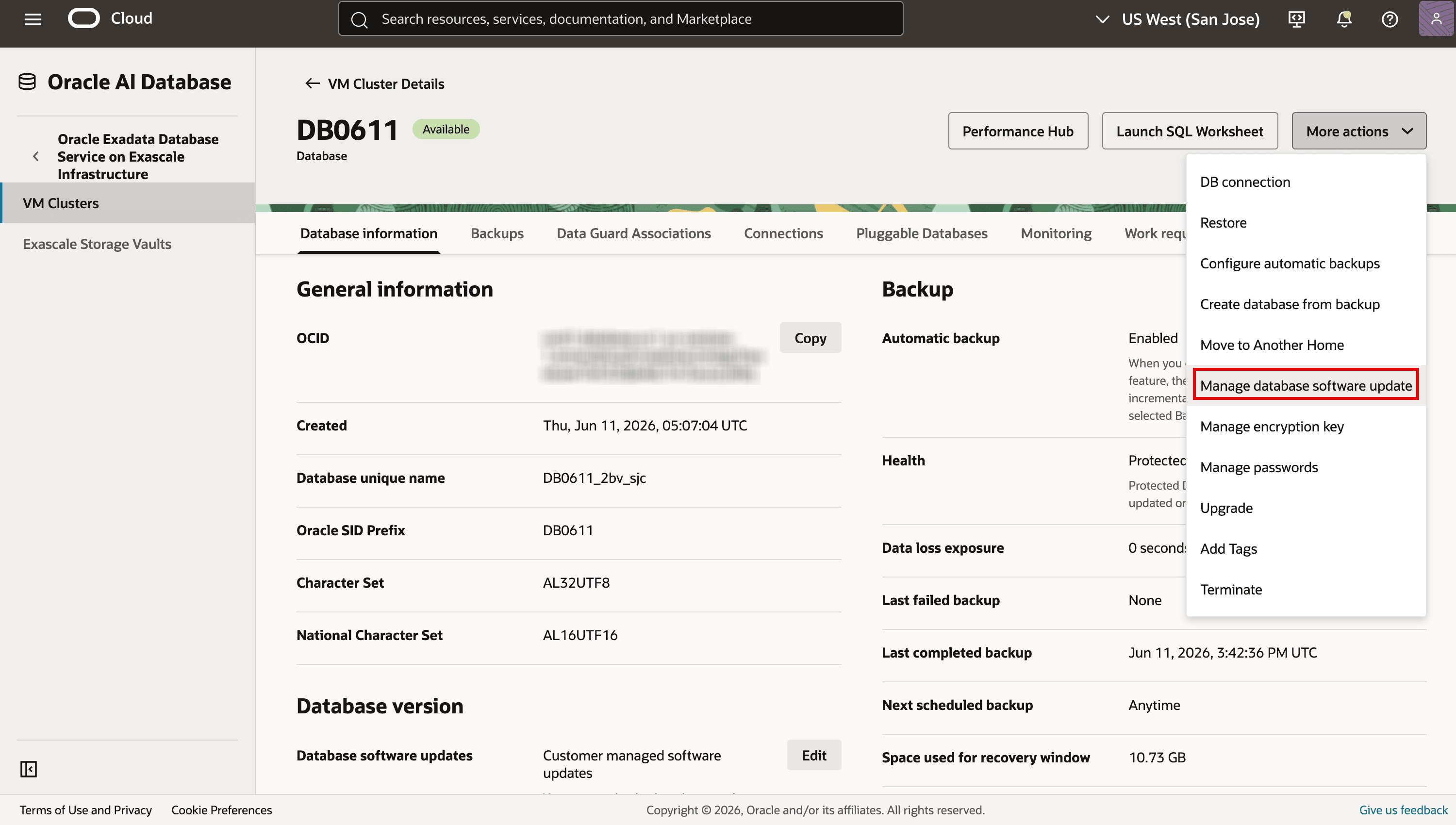This screenshot has height=825, width=1456.
Task: Choose Upgrade from the menu
Action: [x=1306, y=508]
